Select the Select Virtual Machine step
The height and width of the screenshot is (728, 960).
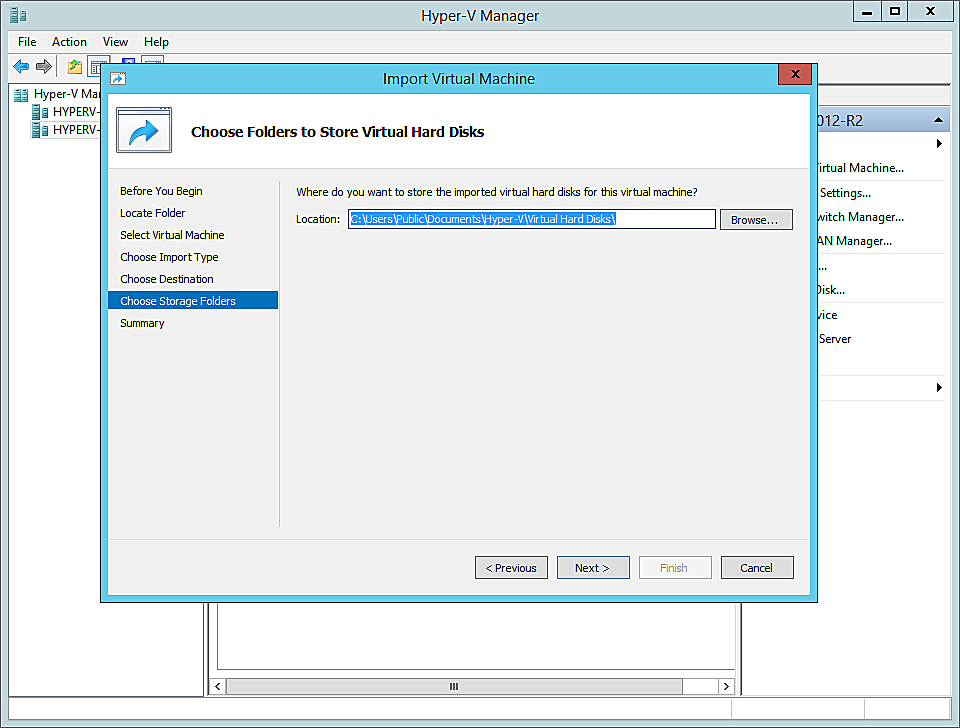pyautogui.click(x=172, y=235)
